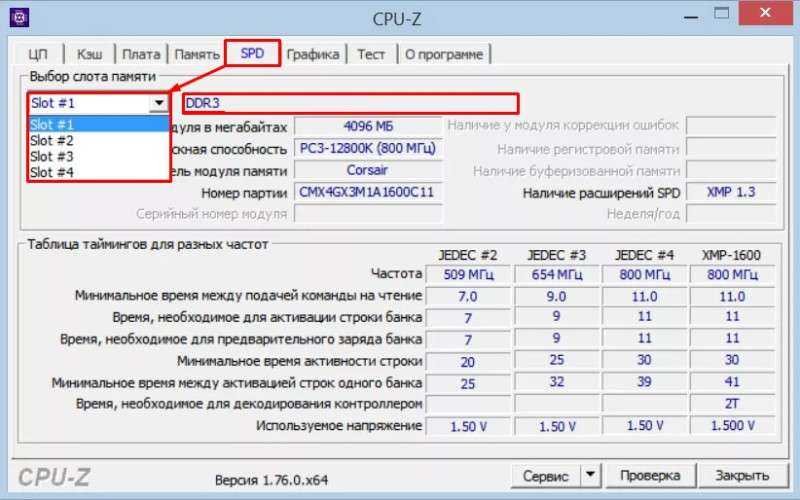The width and height of the screenshot is (800, 500).
Task: Click the JEDEC #3 column header
Action: pos(556,255)
